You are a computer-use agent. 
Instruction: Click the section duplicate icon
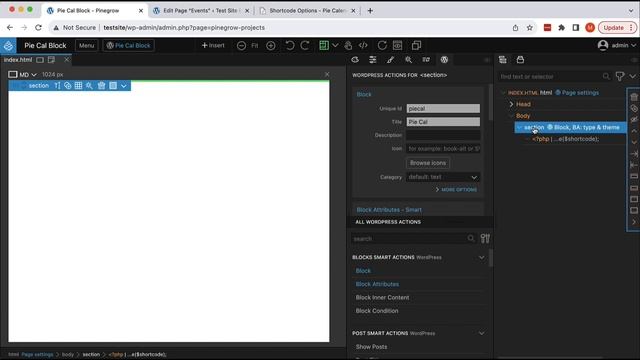point(68,85)
